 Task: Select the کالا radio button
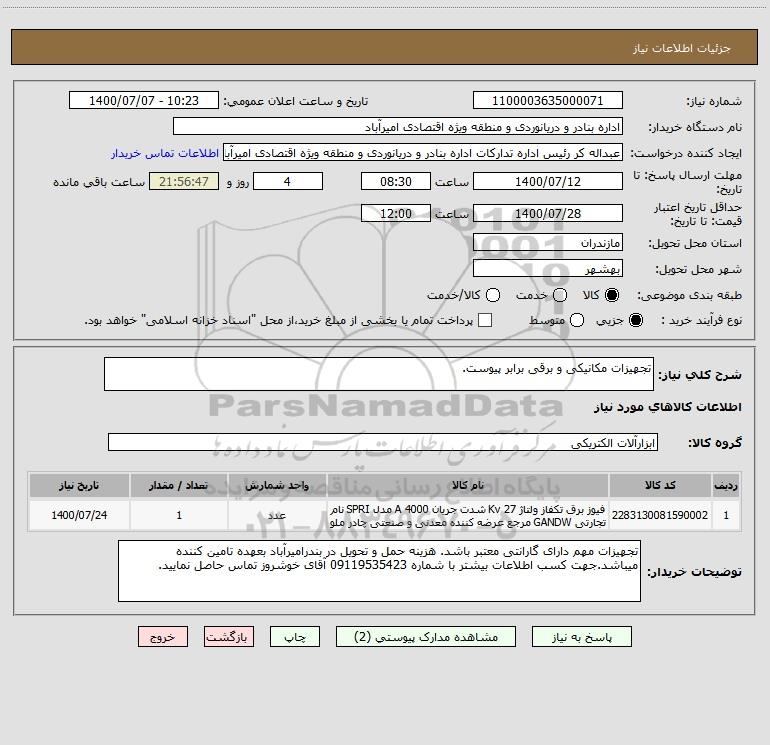[x=612, y=295]
